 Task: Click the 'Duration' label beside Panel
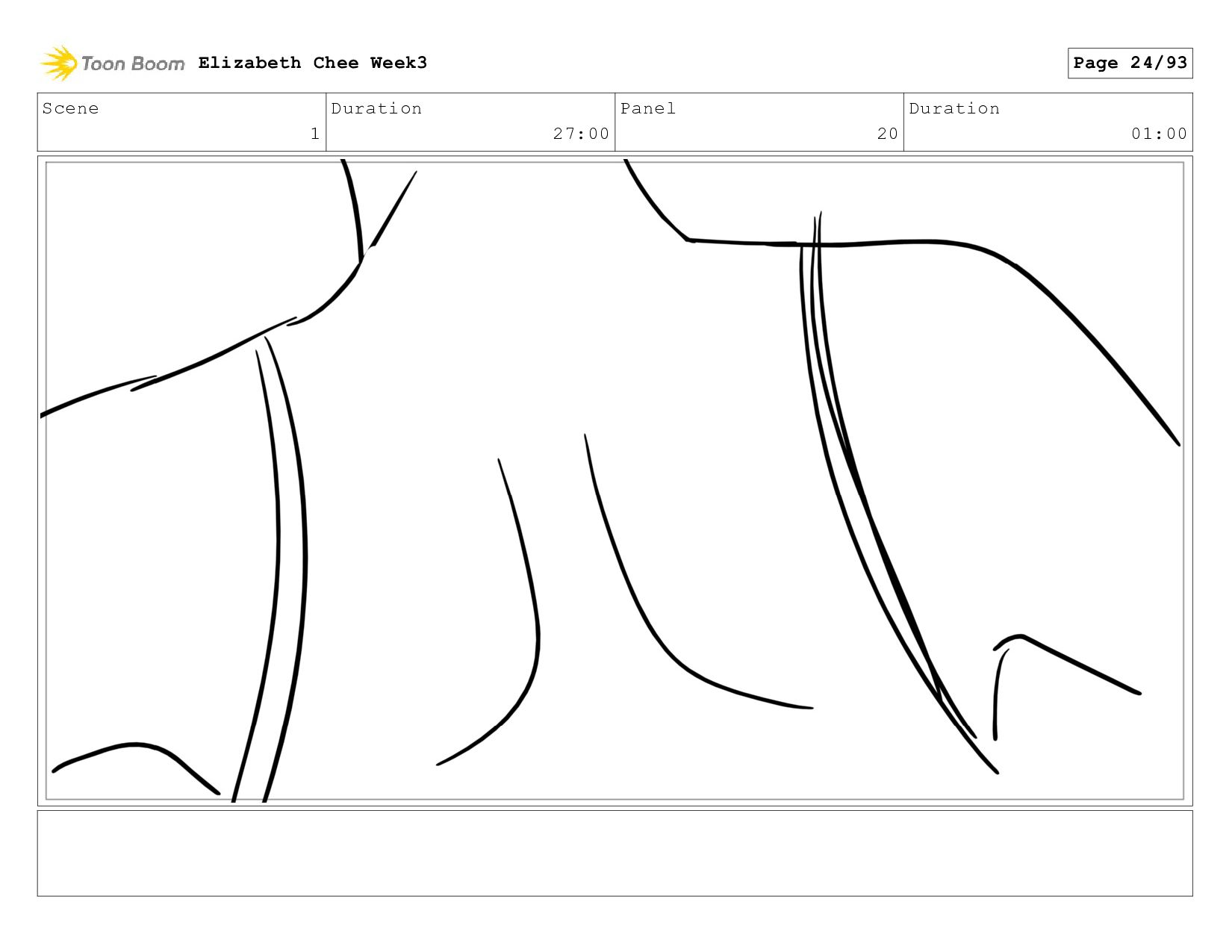954,108
